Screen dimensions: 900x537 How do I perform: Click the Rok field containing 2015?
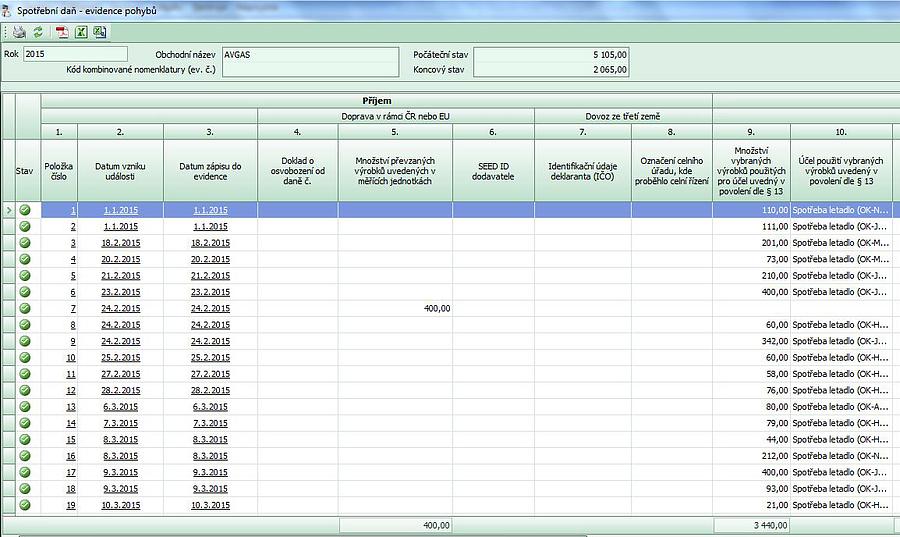(x=75, y=54)
